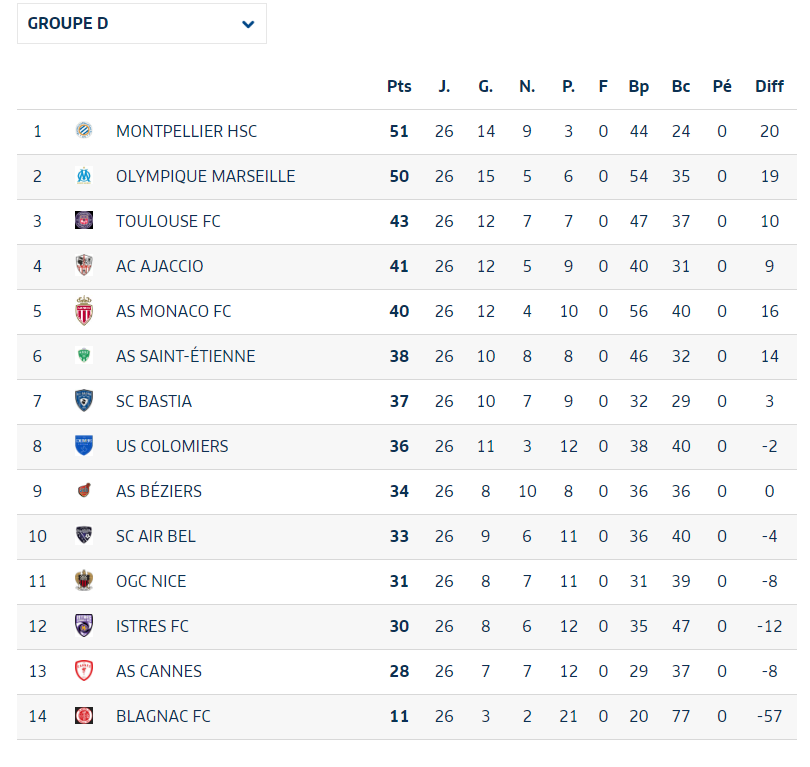This screenshot has height=767, width=810.
Task: Click the US Colomiers blue crest
Action: pos(84,446)
